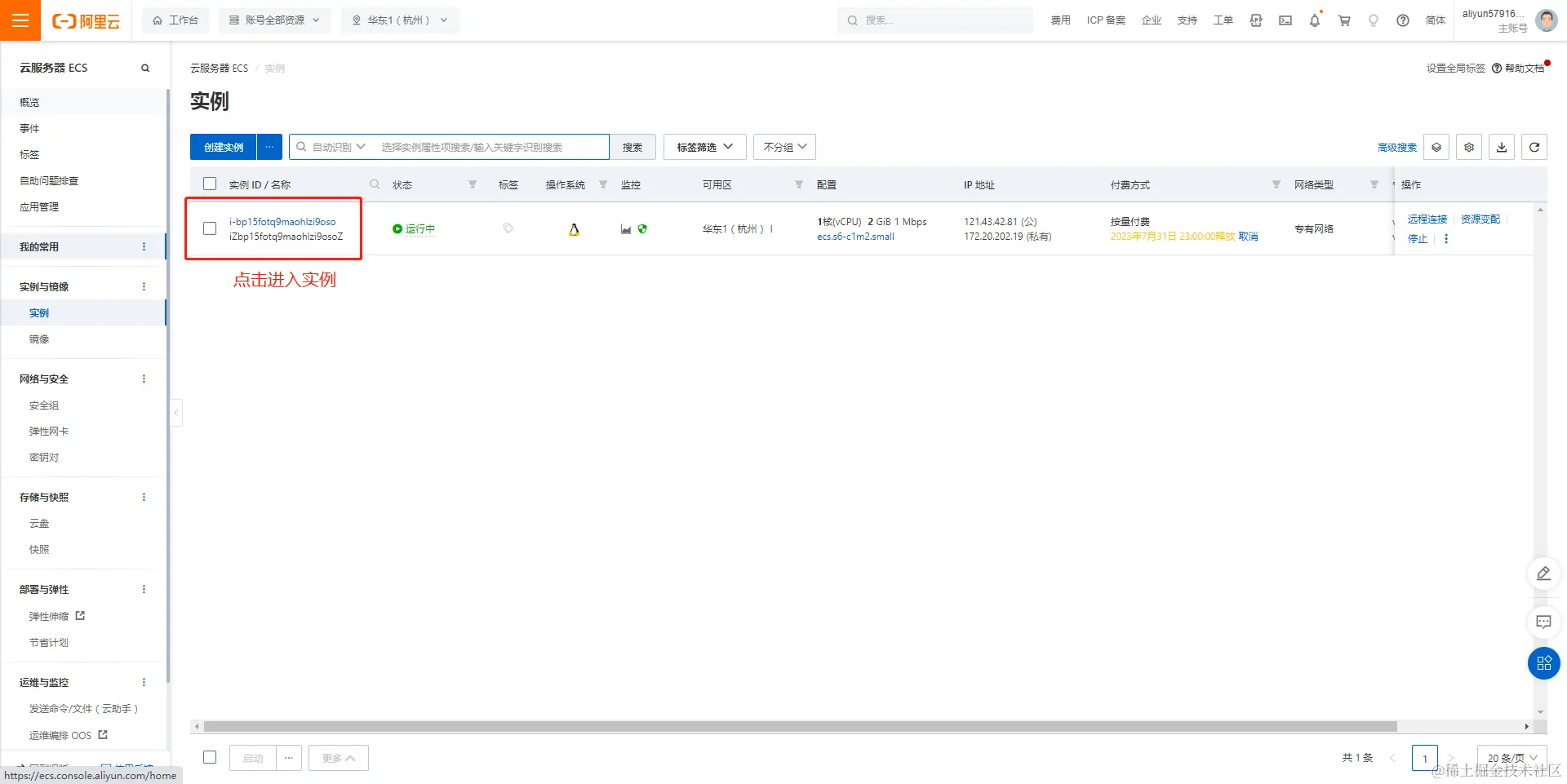Click the 创建实例 button

click(224, 147)
